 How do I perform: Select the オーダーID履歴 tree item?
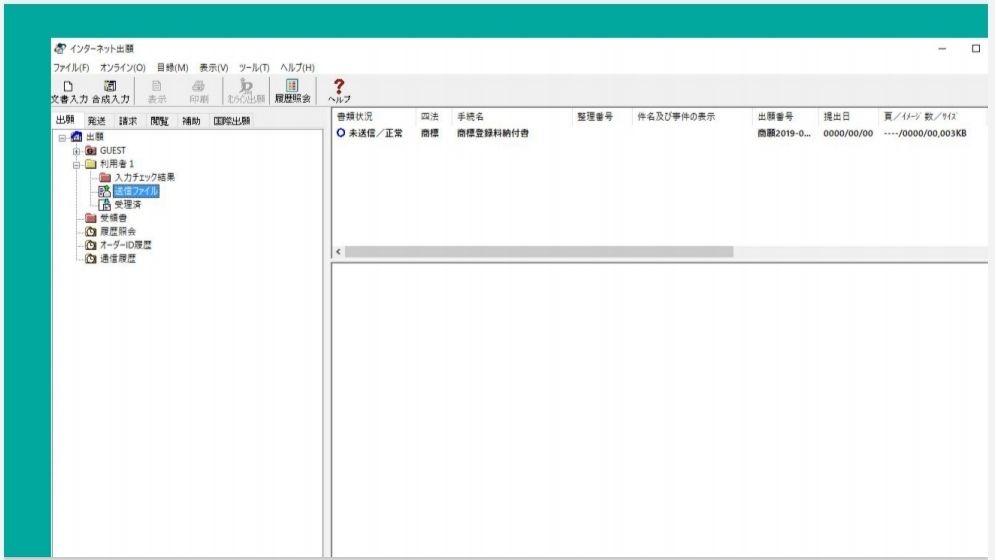tap(125, 245)
